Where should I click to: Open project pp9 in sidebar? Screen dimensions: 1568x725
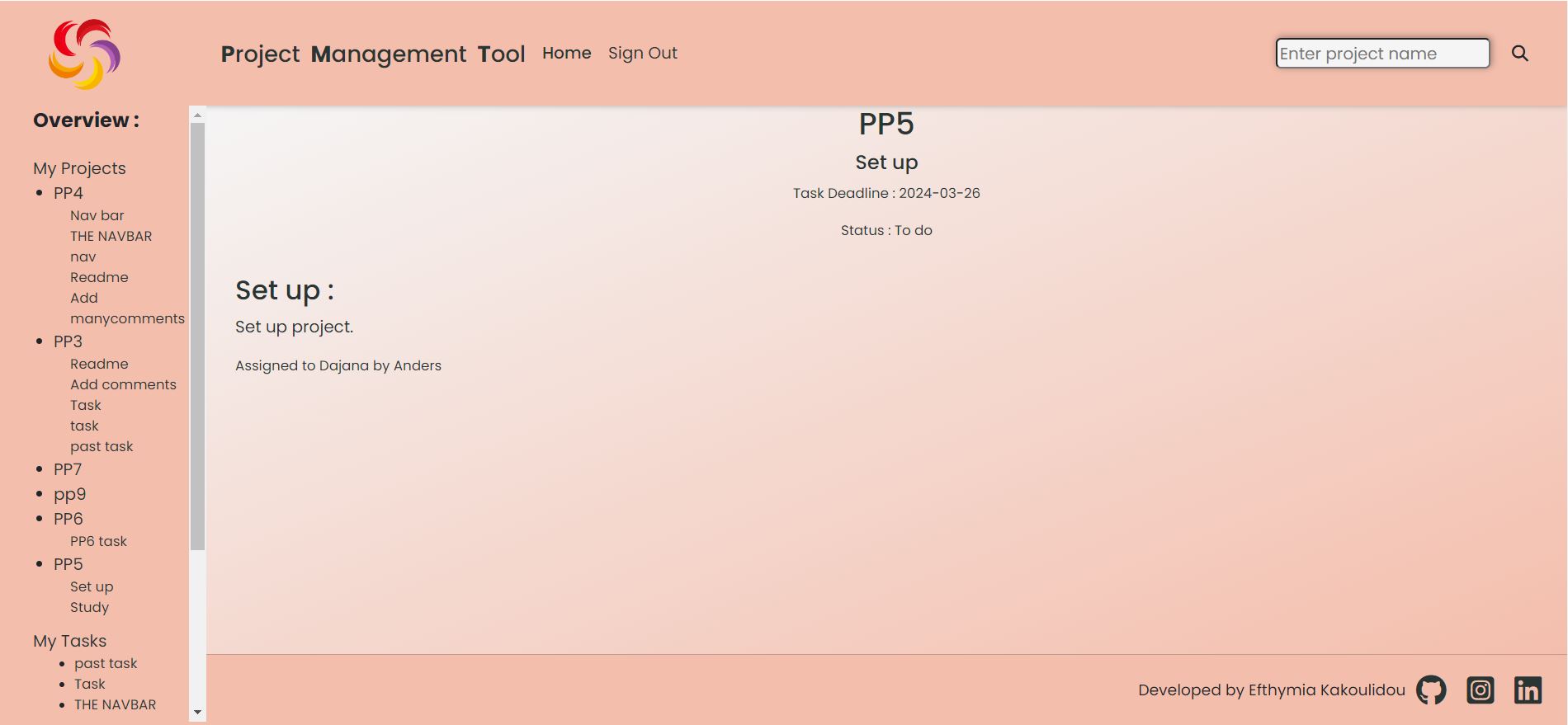coord(70,494)
